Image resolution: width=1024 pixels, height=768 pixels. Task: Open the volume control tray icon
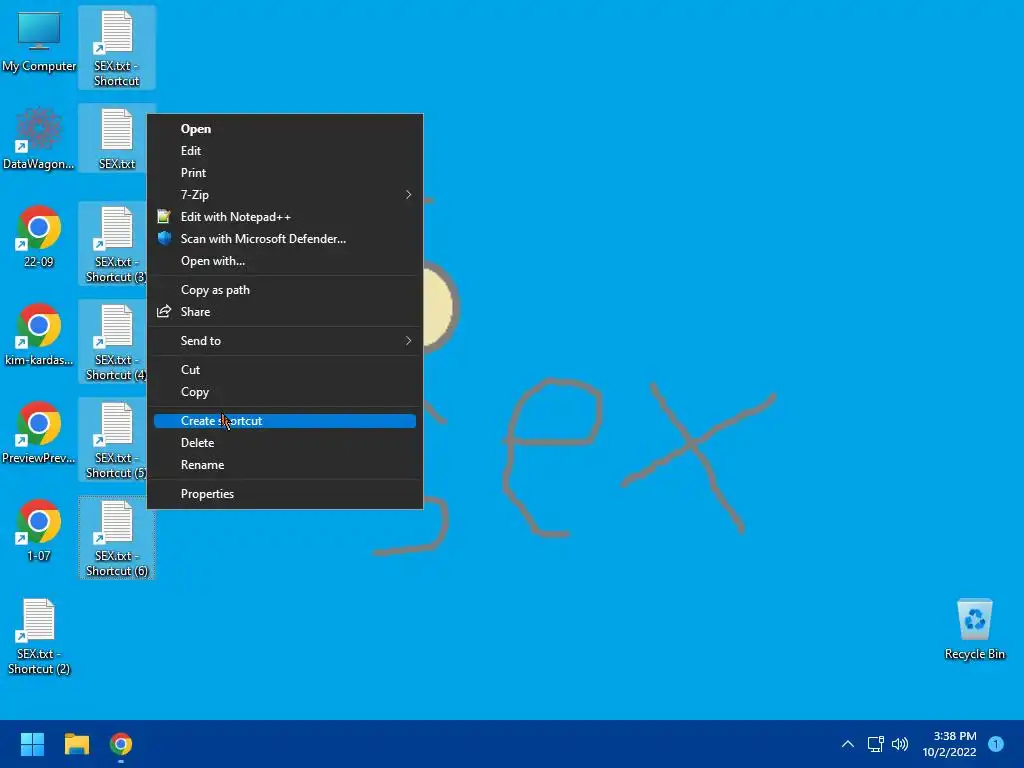[900, 744]
